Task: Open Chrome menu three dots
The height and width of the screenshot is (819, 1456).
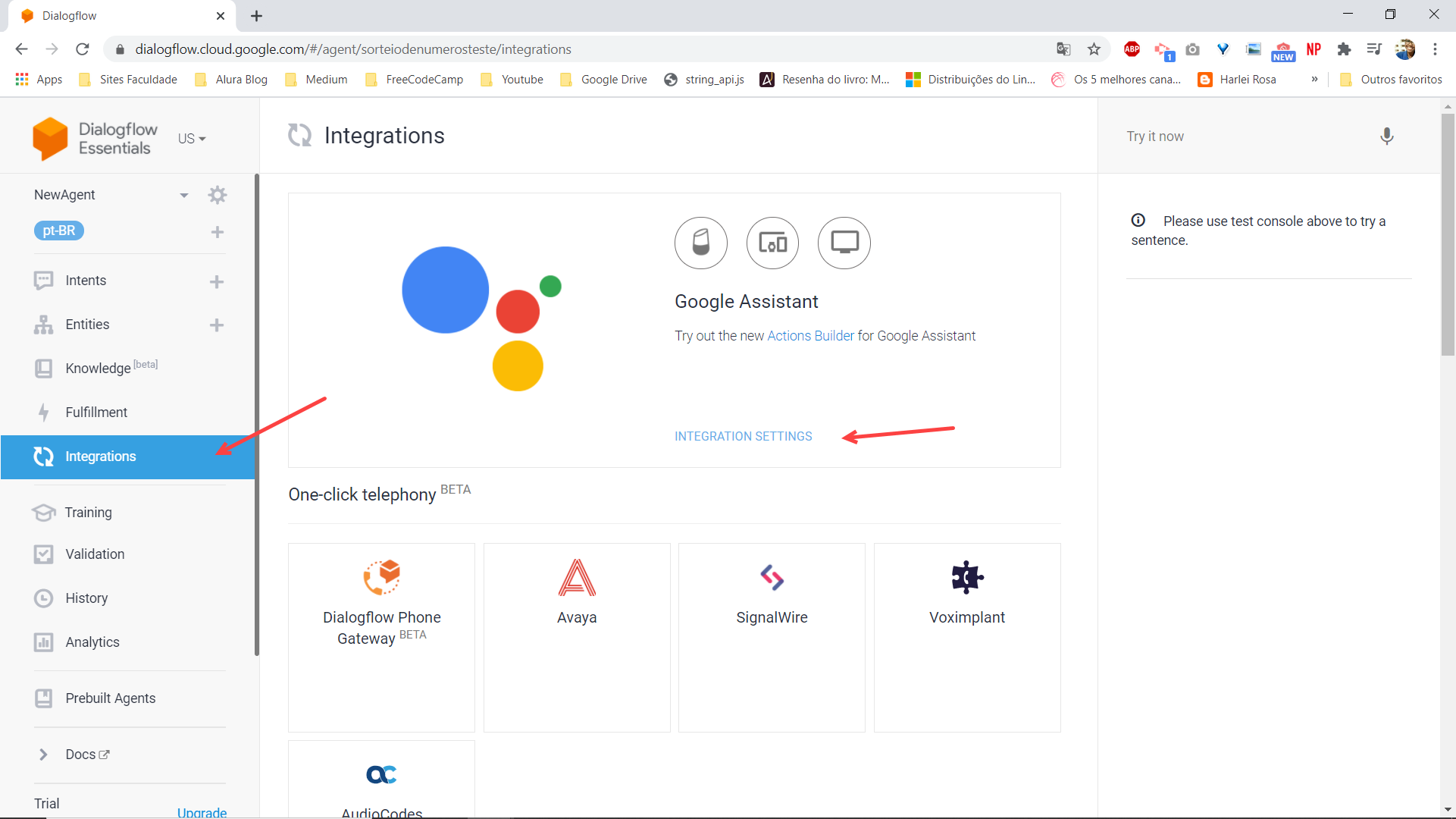Action: (x=1435, y=49)
